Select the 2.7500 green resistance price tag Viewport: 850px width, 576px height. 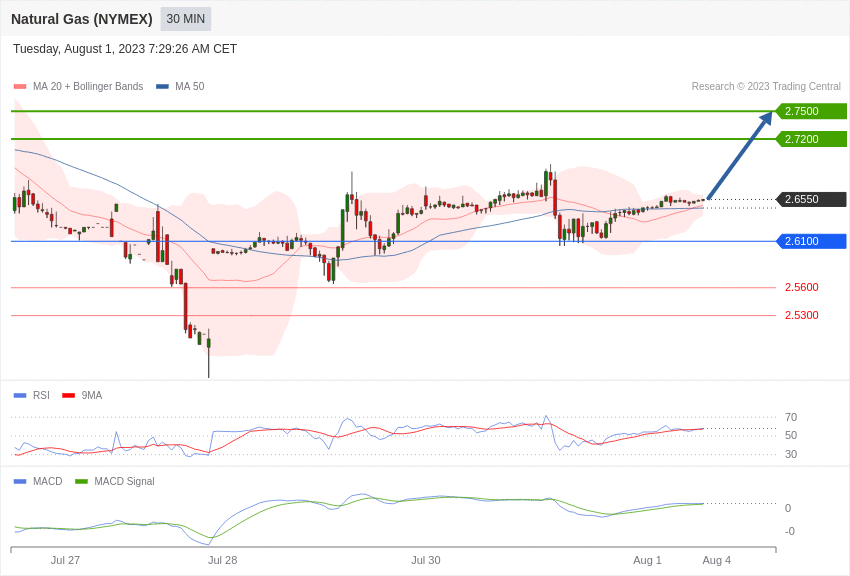[811, 111]
